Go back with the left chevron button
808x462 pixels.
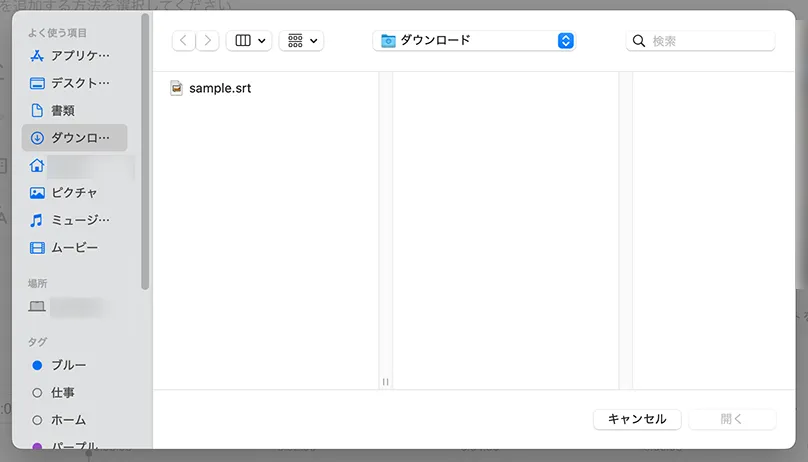click(183, 40)
